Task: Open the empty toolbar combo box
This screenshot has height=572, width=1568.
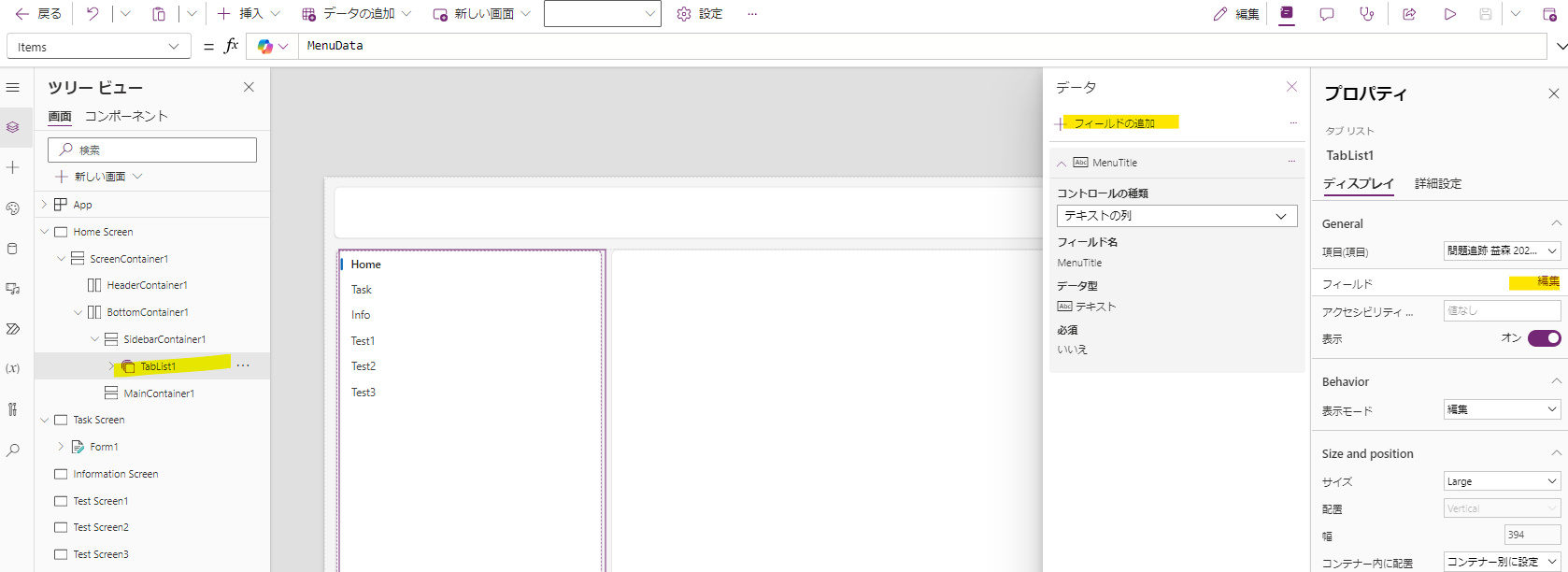Action: [603, 13]
